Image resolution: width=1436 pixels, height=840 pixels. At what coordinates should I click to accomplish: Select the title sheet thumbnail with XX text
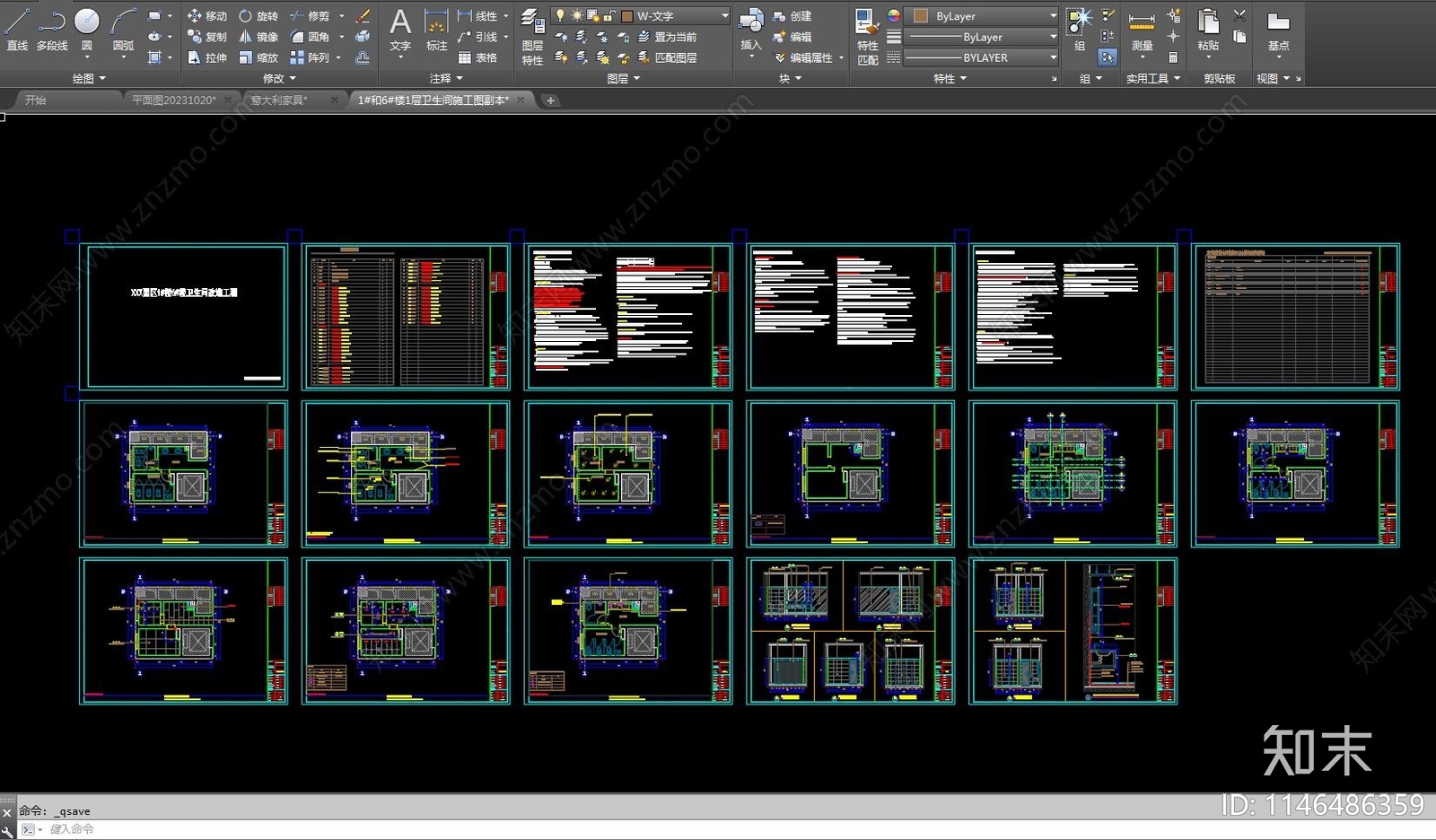pyautogui.click(x=184, y=317)
